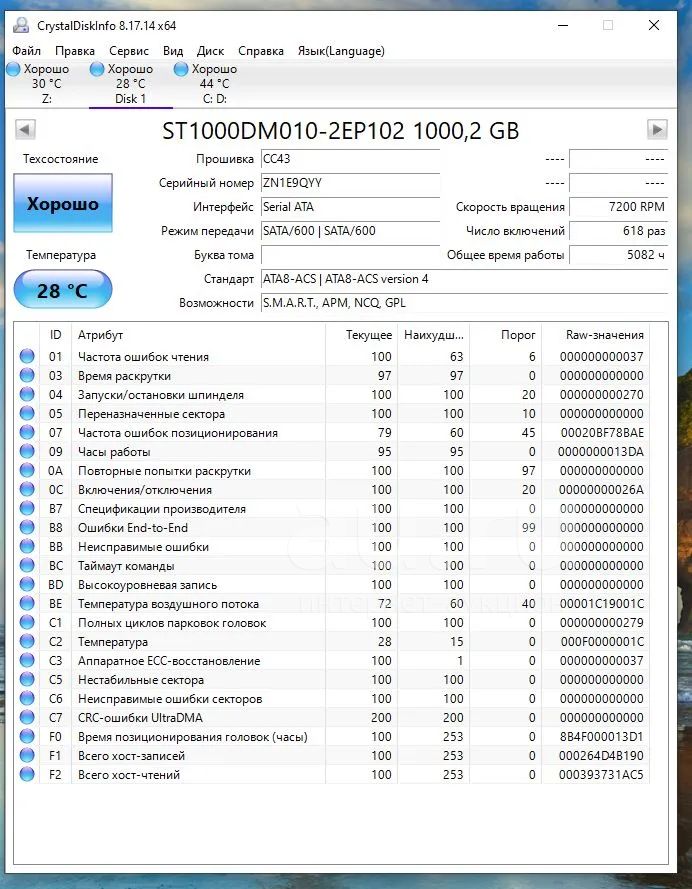The width and height of the screenshot is (692, 889).
Task: Click the status orb for attribute 0A
Action: click(27, 470)
